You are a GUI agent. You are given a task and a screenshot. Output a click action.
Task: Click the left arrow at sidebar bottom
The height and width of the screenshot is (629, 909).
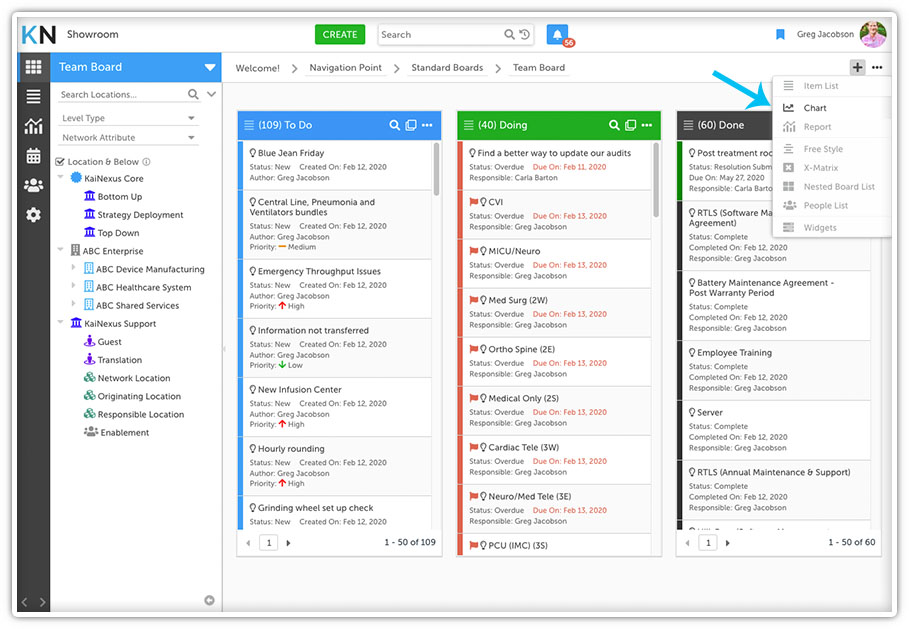[x=24, y=602]
